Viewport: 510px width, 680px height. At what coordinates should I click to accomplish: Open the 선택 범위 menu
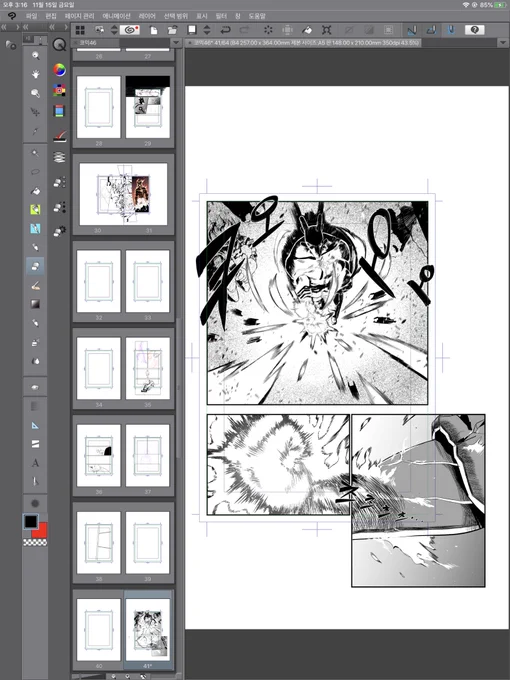[176, 16]
